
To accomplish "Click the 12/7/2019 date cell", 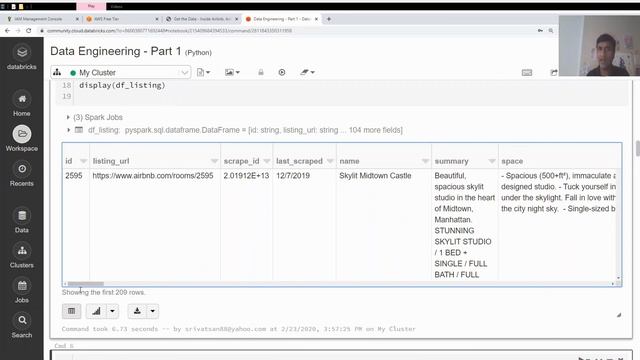I will point(293,176).
